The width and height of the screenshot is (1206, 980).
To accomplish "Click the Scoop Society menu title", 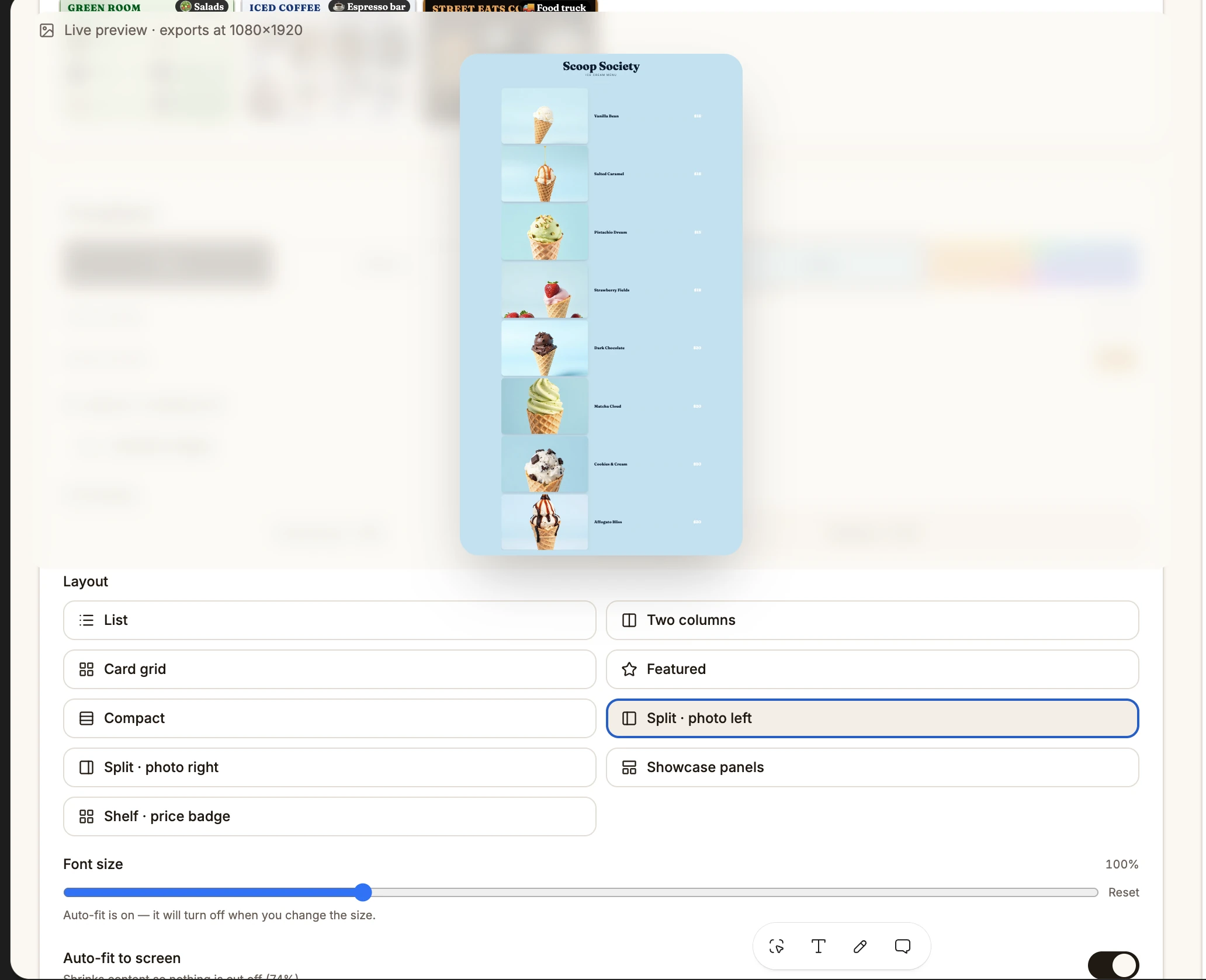I will (601, 67).
